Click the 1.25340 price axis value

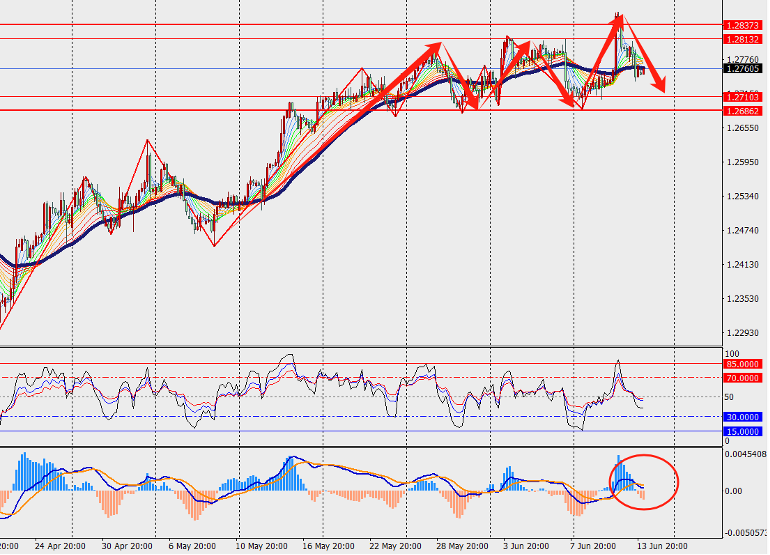click(x=743, y=196)
